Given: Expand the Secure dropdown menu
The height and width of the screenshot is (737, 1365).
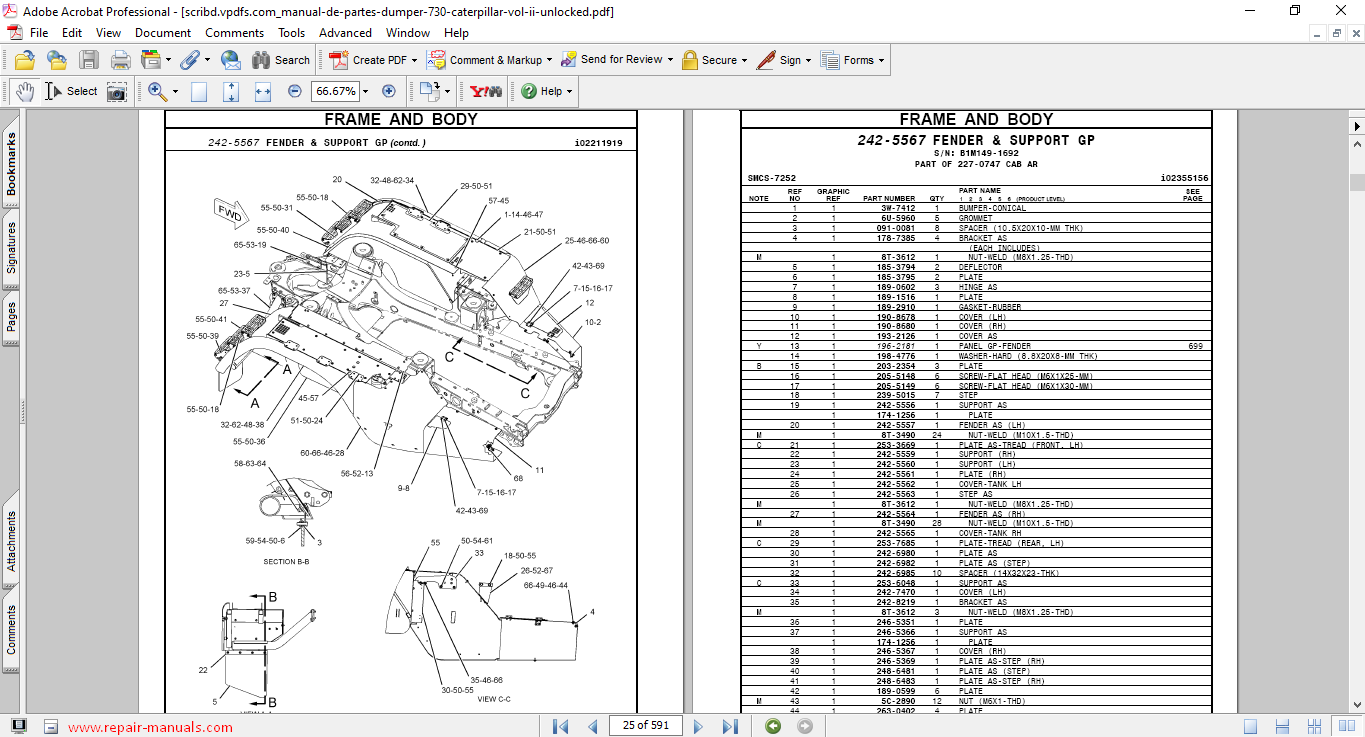Looking at the screenshot, I should (745, 60).
